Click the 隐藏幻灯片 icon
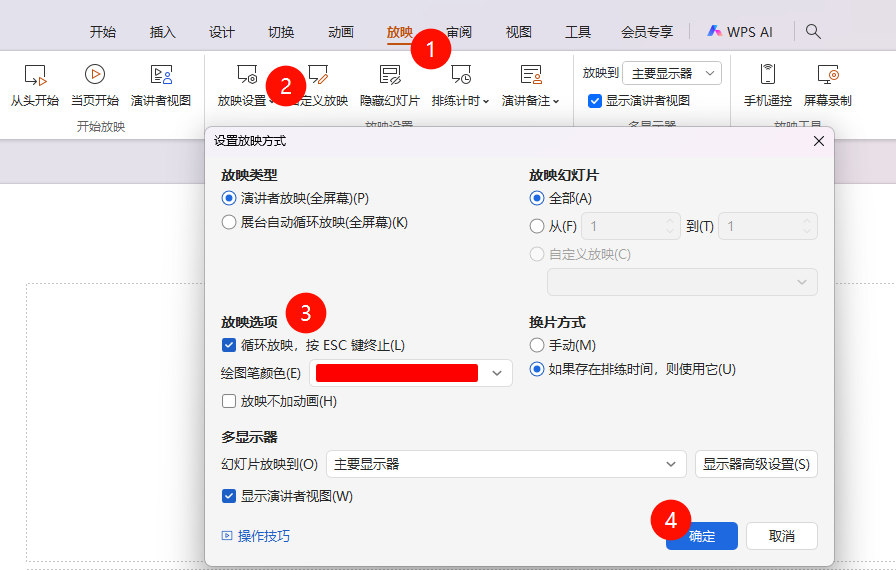The height and width of the screenshot is (570, 896). click(x=390, y=75)
